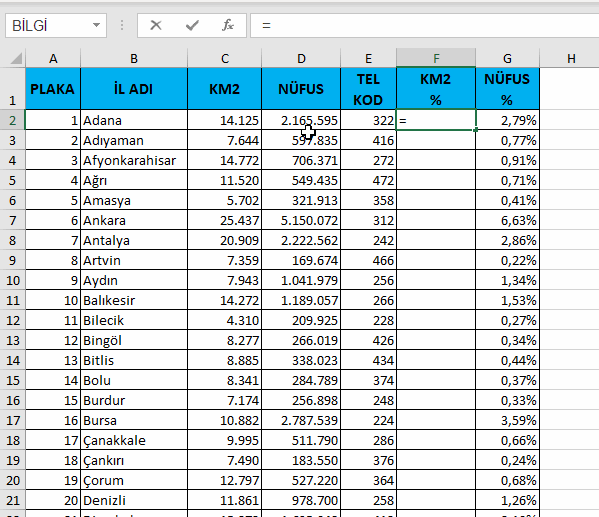The width and height of the screenshot is (599, 517).
Task: Cancel formula entry with the X icon
Action: pyautogui.click(x=155, y=26)
